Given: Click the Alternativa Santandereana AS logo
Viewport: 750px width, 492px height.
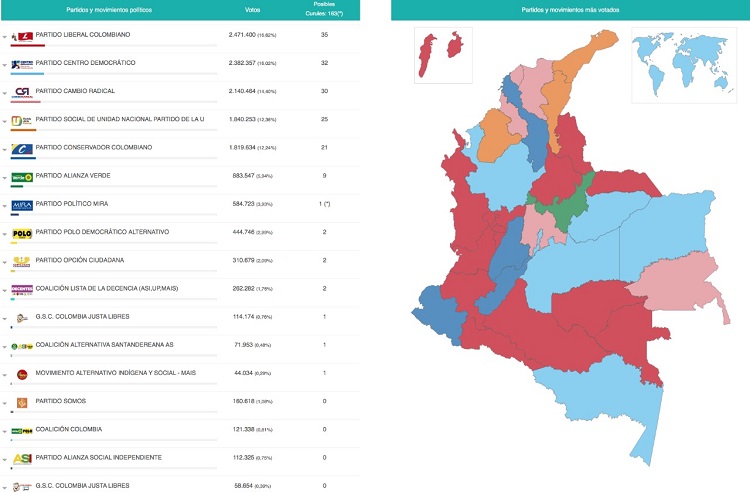Looking at the screenshot, I should coord(22,347).
